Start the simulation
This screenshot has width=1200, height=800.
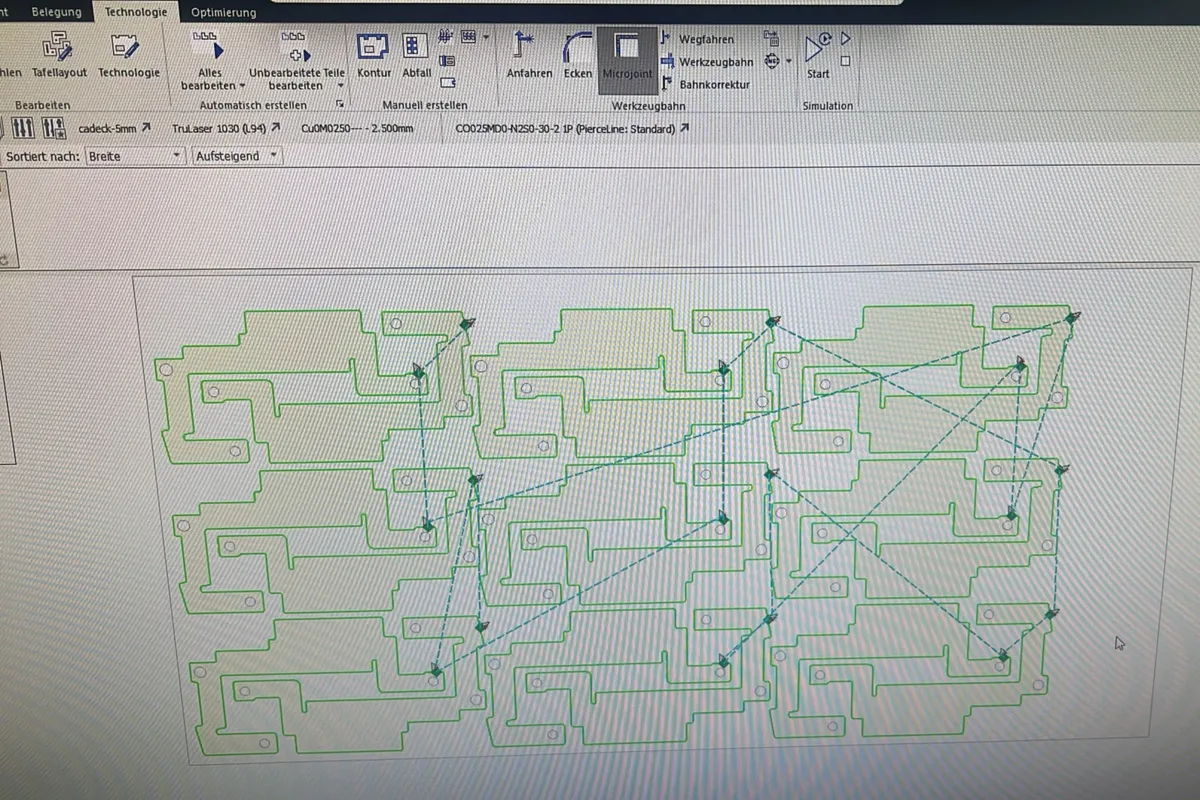click(818, 55)
